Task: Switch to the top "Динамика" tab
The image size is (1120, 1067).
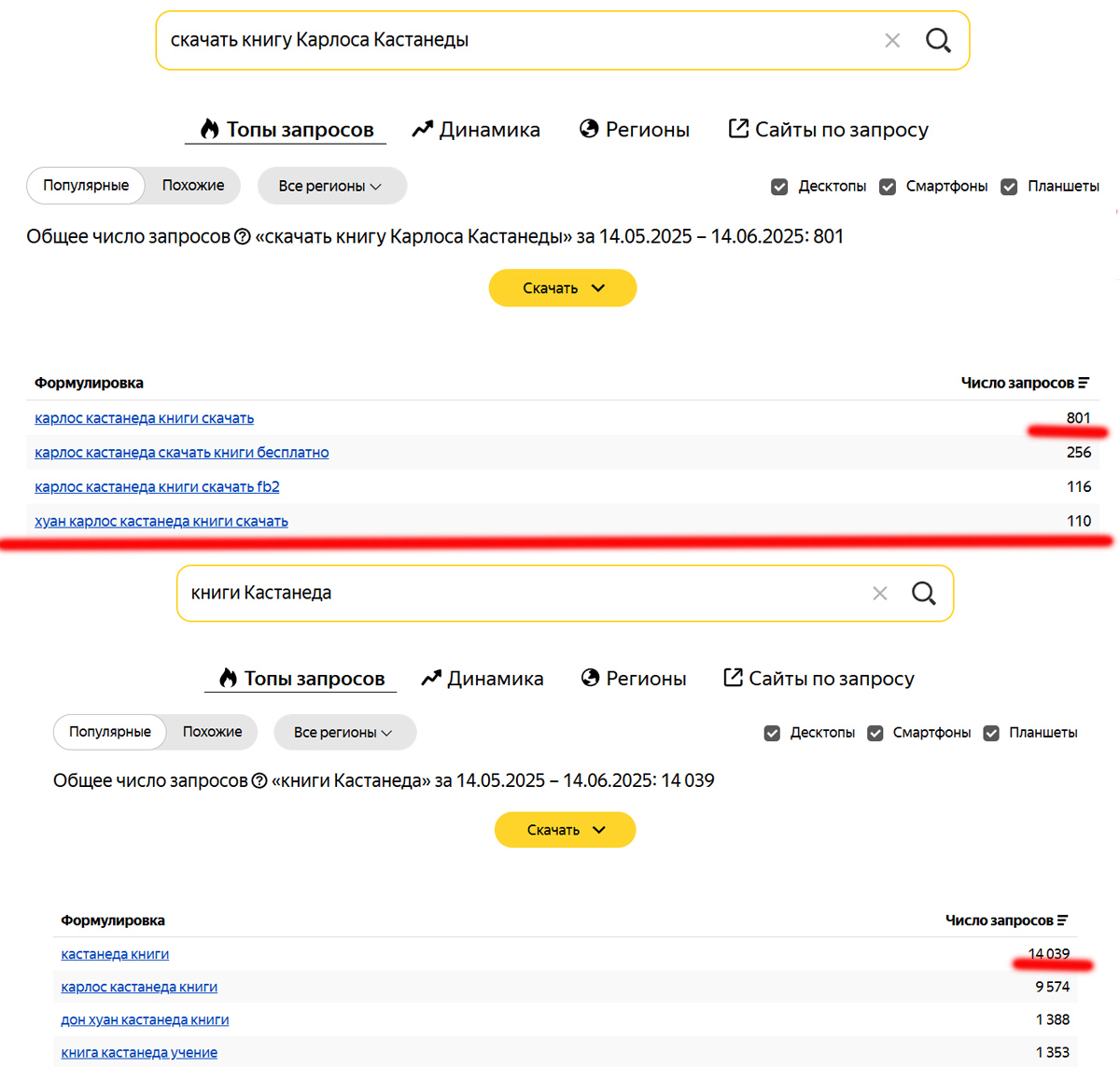Action: click(x=476, y=130)
